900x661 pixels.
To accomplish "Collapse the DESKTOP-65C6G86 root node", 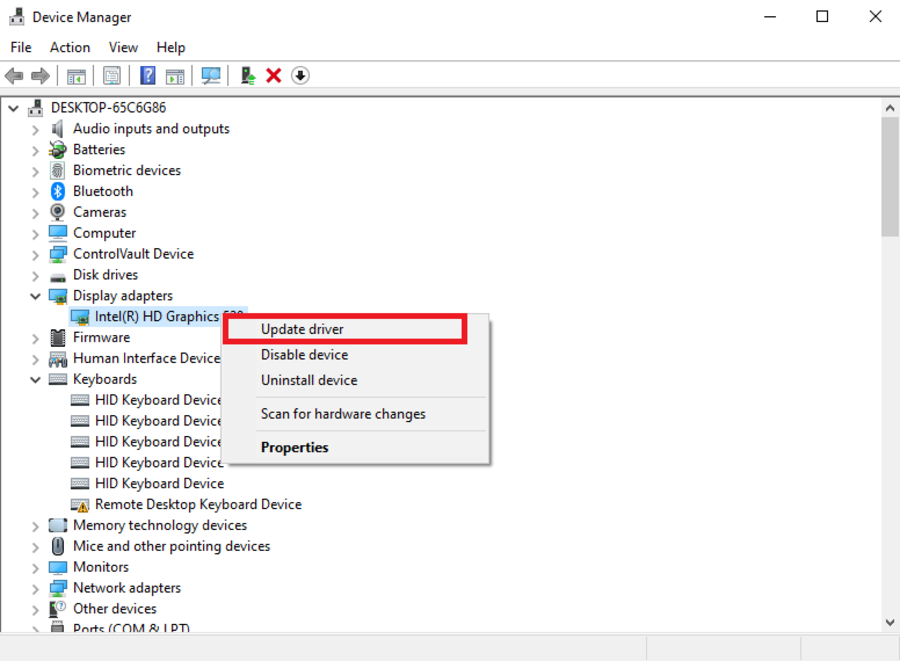I will [14, 108].
